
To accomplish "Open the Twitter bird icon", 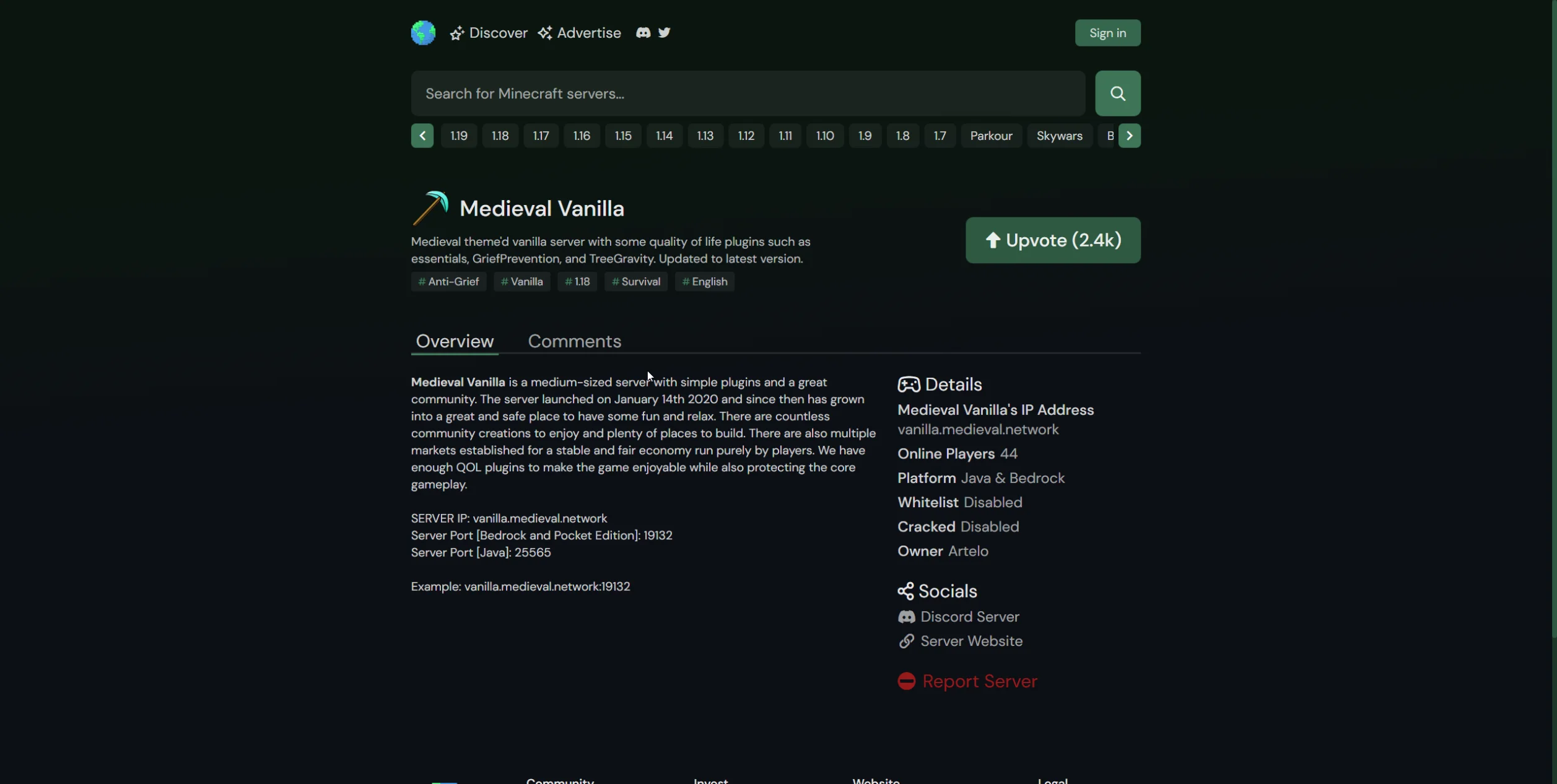I will [664, 33].
